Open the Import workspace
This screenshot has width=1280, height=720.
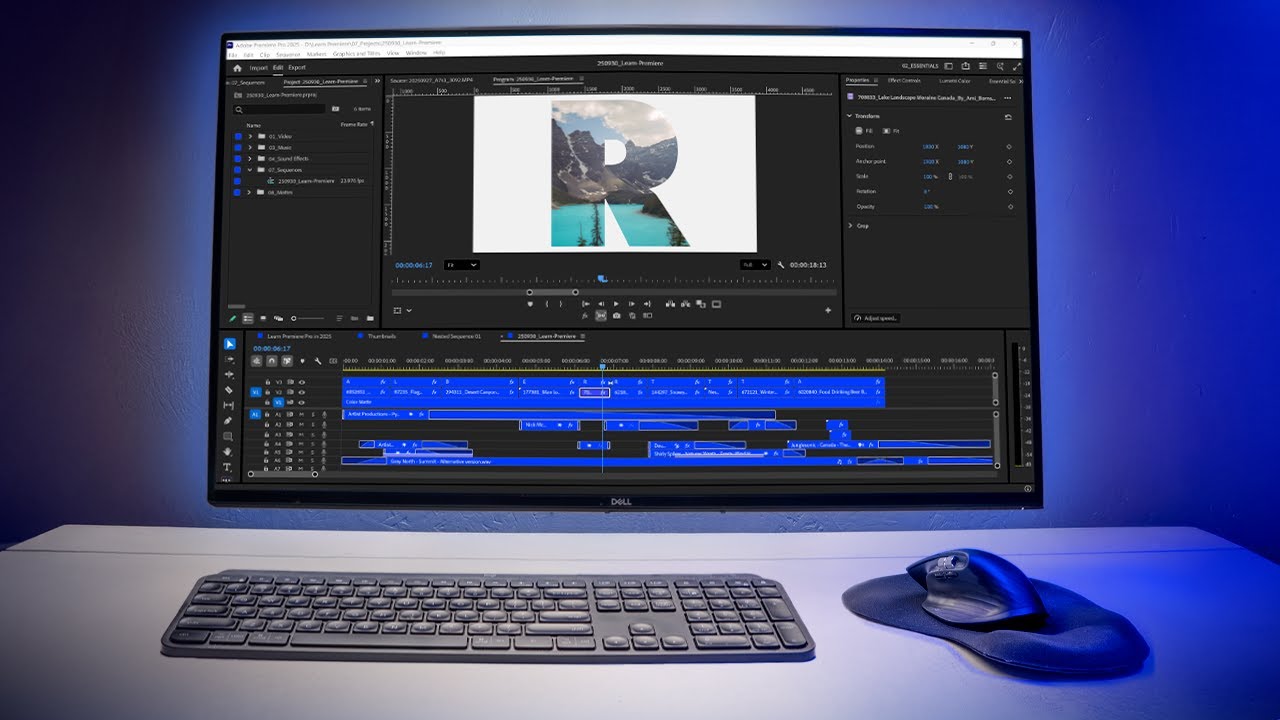click(x=258, y=67)
